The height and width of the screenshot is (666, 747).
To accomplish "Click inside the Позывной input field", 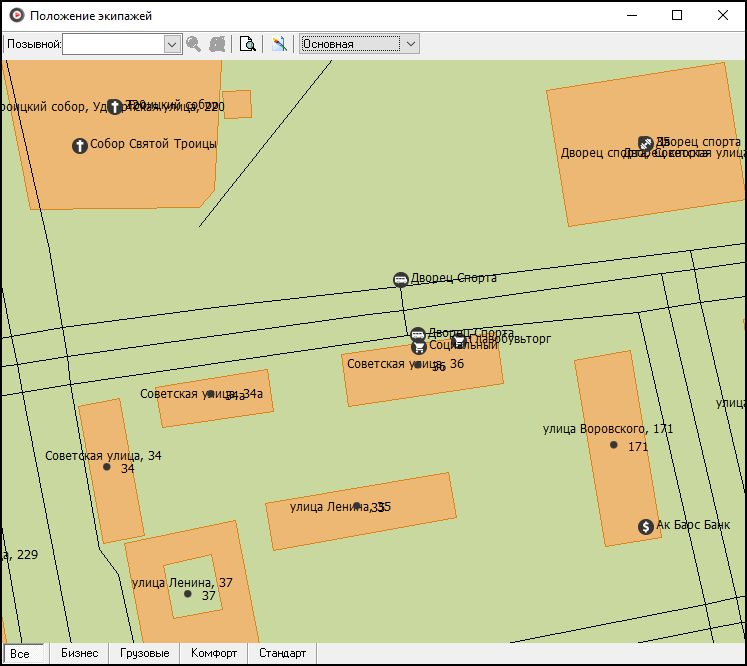I will tap(113, 44).
